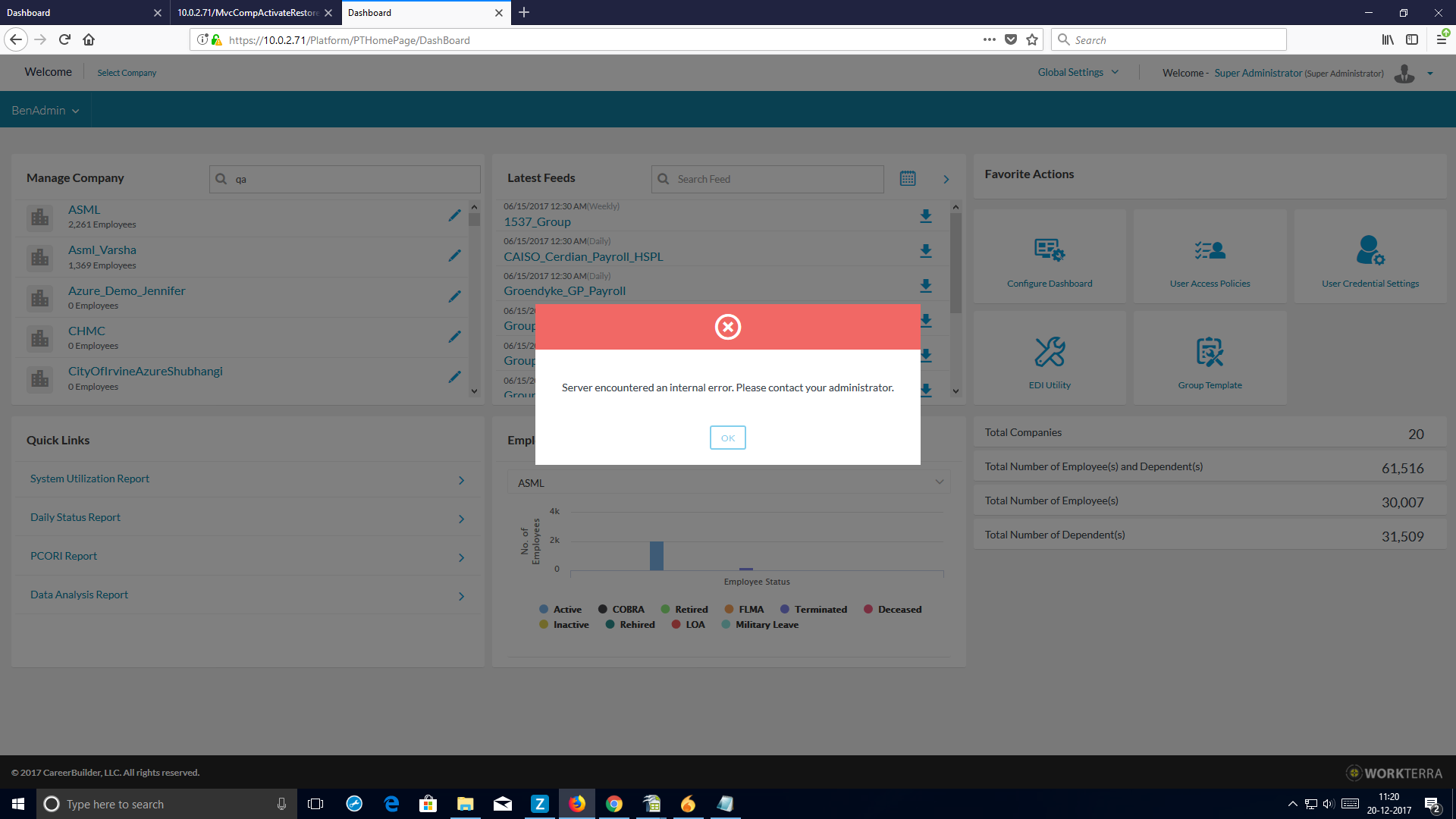Open the Group Template icon
This screenshot has height=819, width=1456.
1210,352
